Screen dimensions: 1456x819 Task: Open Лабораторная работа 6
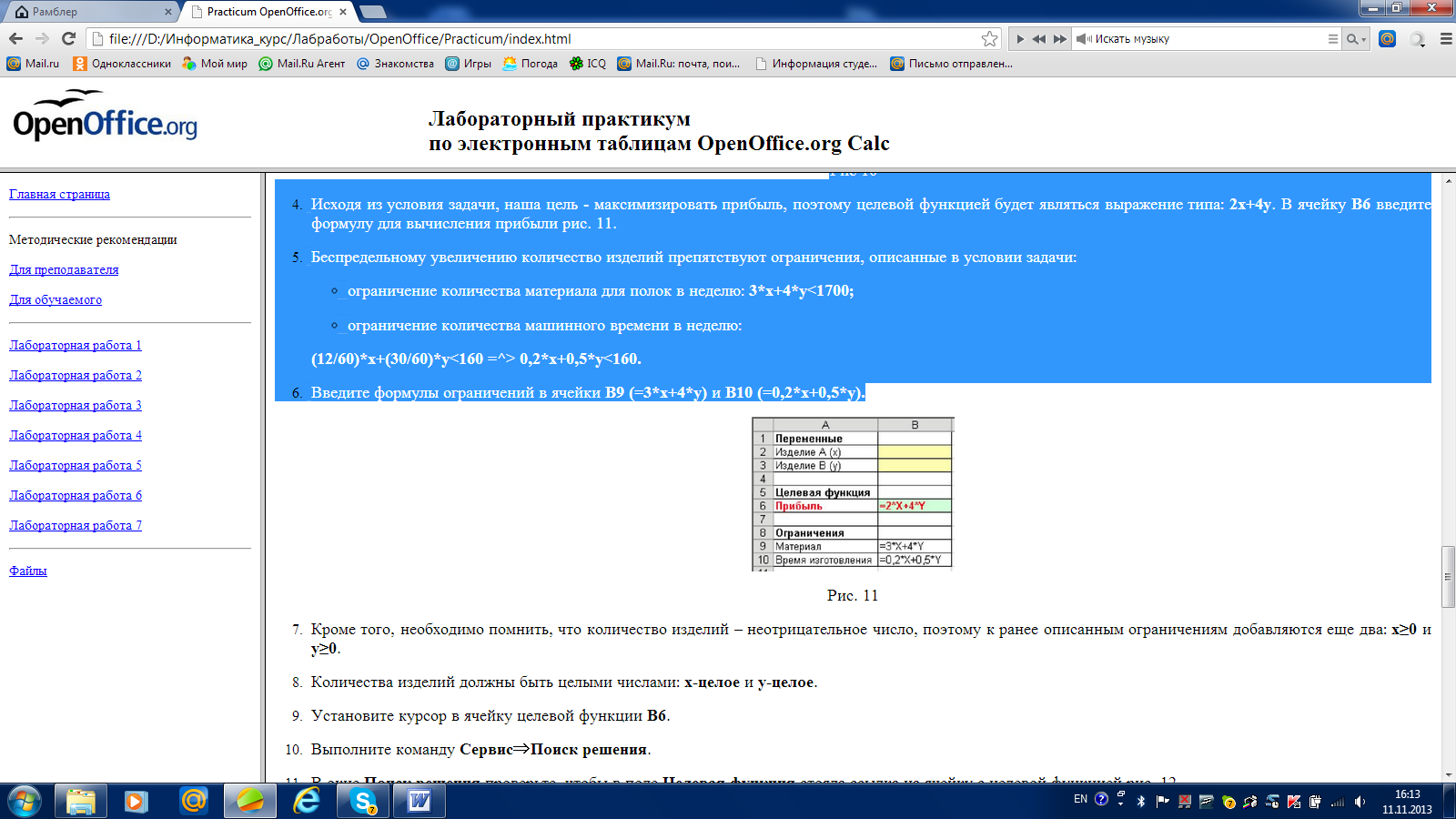pyautogui.click(x=76, y=495)
